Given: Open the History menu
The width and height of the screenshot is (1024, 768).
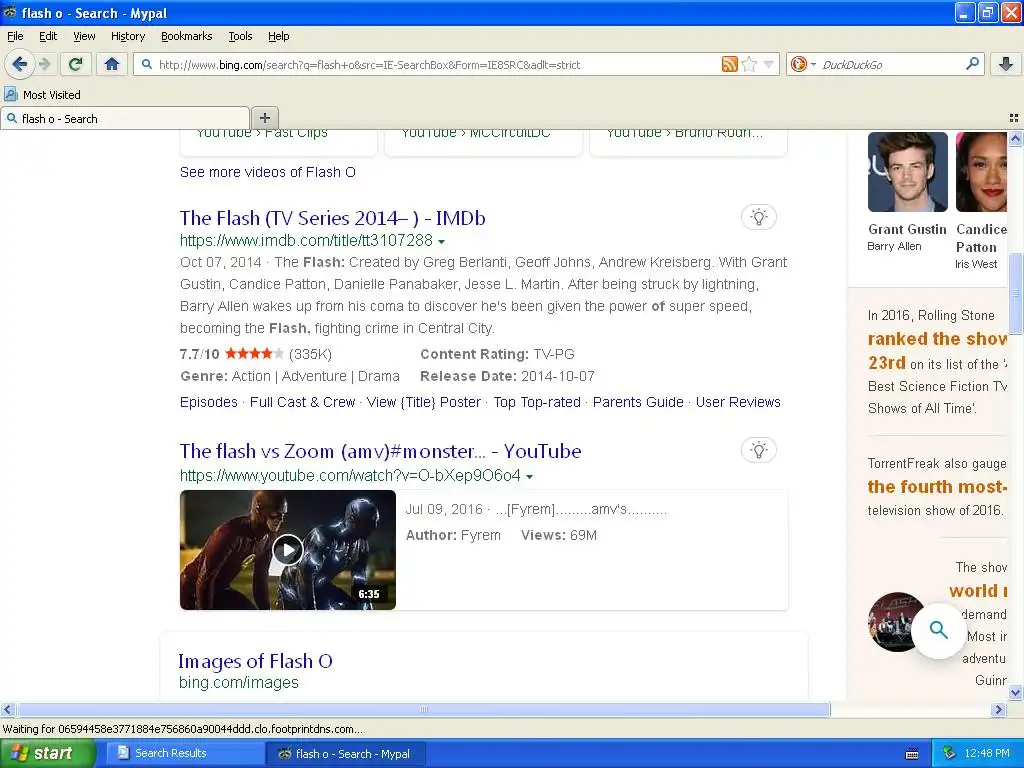Looking at the screenshot, I should 127,36.
